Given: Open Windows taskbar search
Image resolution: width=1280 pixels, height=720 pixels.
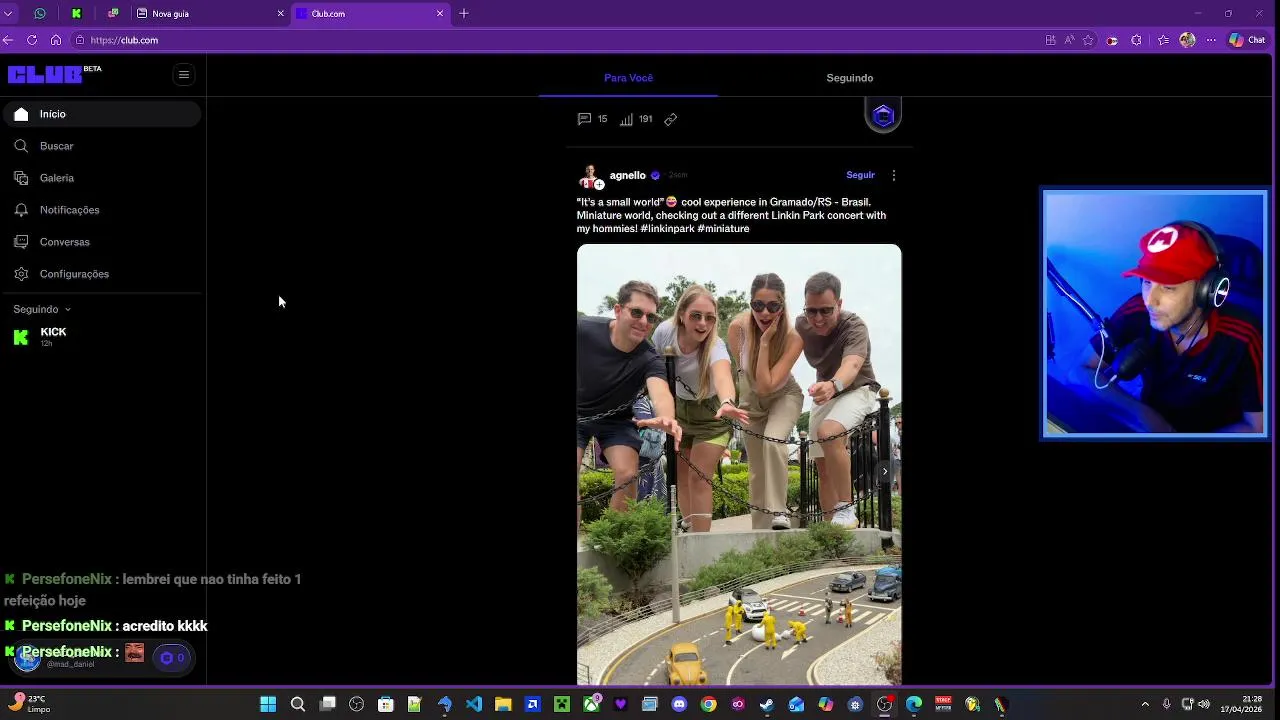Looking at the screenshot, I should [x=298, y=704].
